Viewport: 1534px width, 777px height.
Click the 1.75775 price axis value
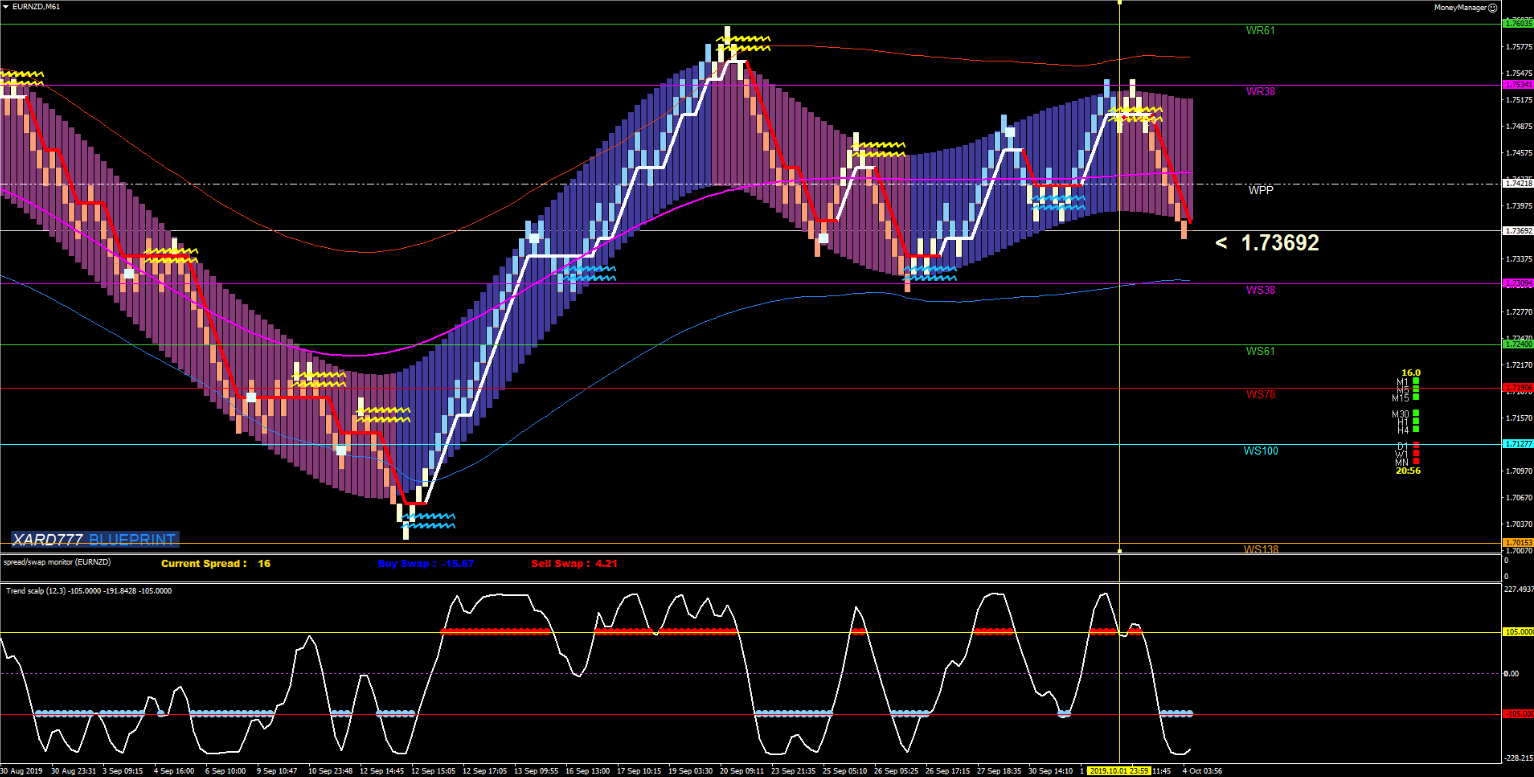point(1518,46)
